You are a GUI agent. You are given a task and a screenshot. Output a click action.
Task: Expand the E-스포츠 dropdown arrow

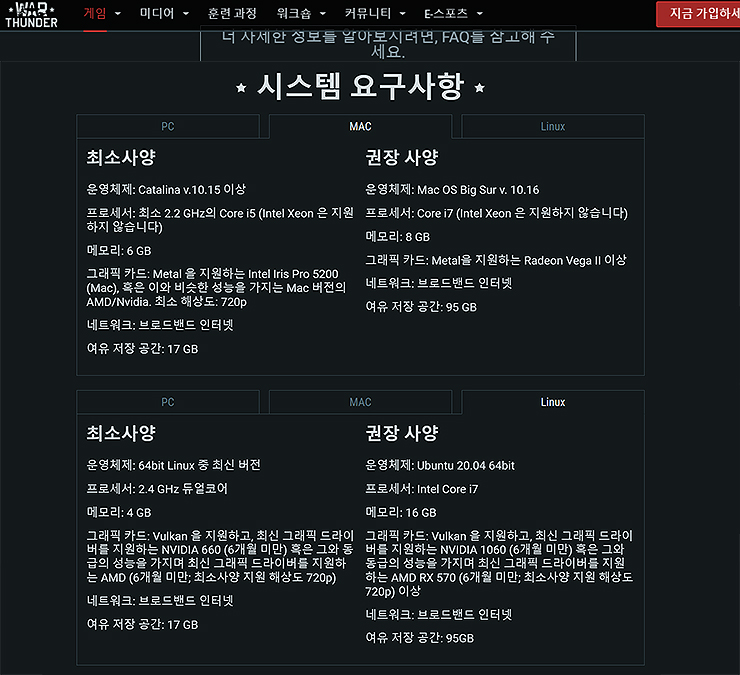pyautogui.click(x=479, y=14)
